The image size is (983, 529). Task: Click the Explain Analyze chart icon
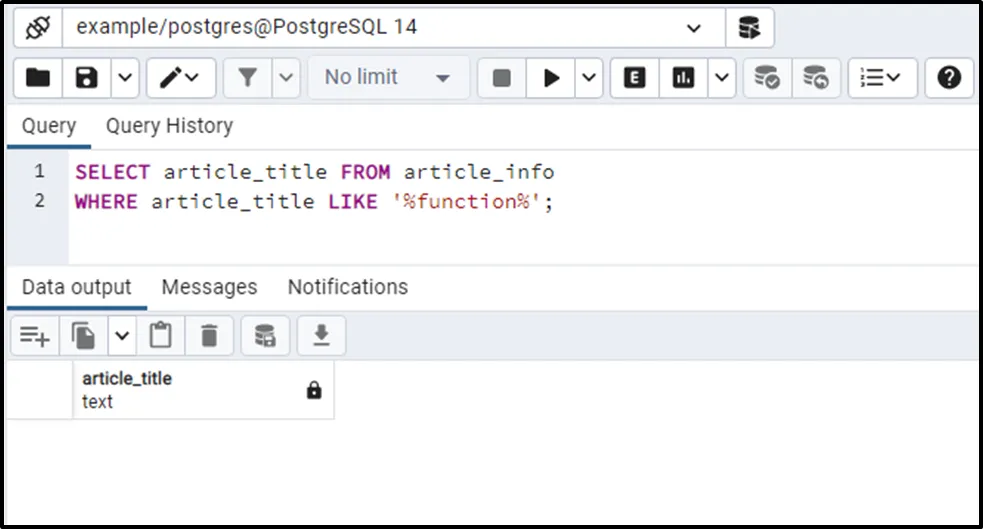pos(683,78)
